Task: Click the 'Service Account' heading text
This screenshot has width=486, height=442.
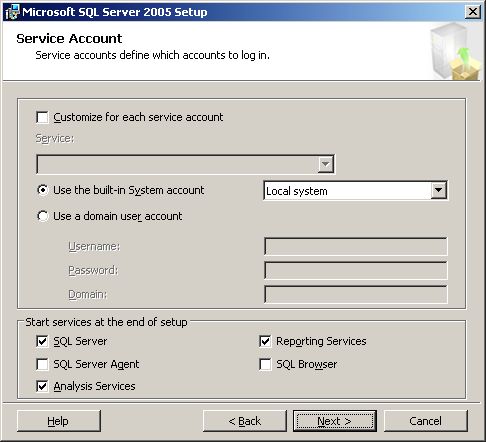Action: click(x=69, y=38)
